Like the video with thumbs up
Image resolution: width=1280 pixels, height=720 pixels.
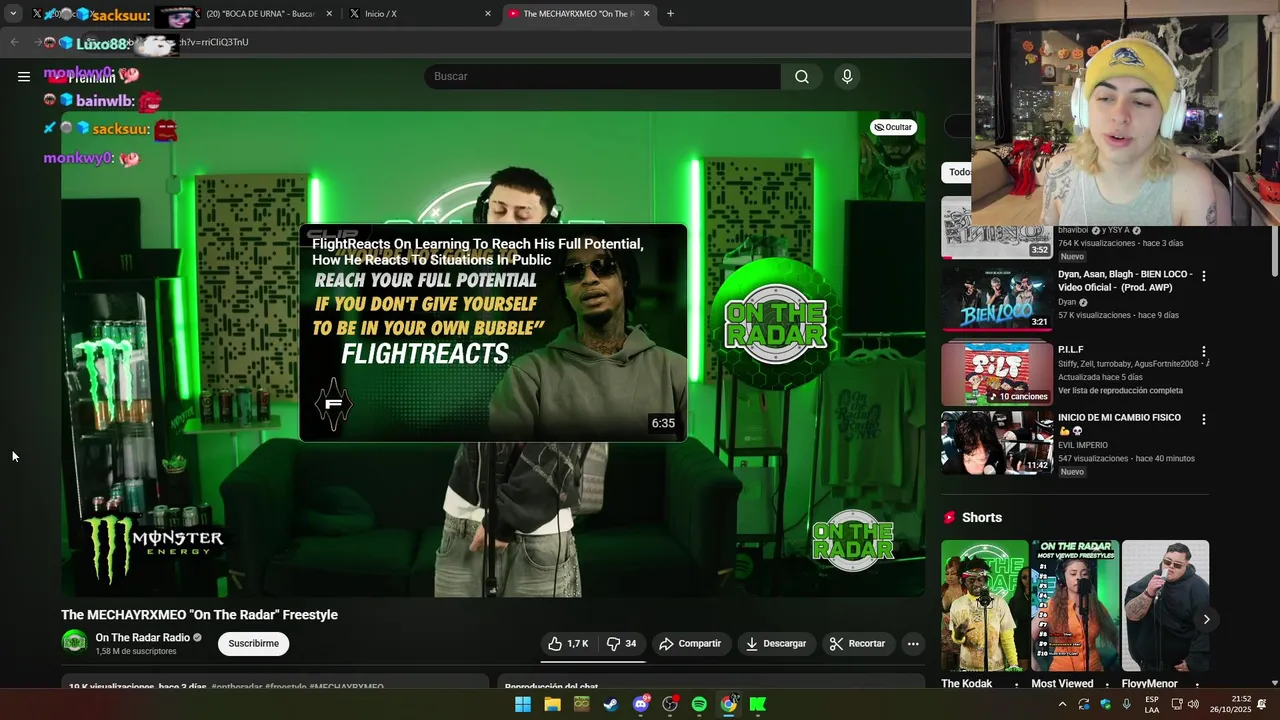point(568,644)
